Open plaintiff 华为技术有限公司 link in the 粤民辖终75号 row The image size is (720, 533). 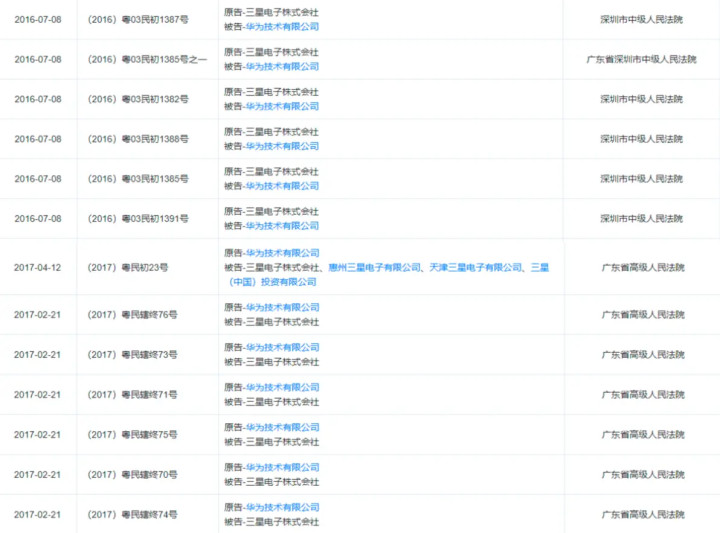[282, 427]
